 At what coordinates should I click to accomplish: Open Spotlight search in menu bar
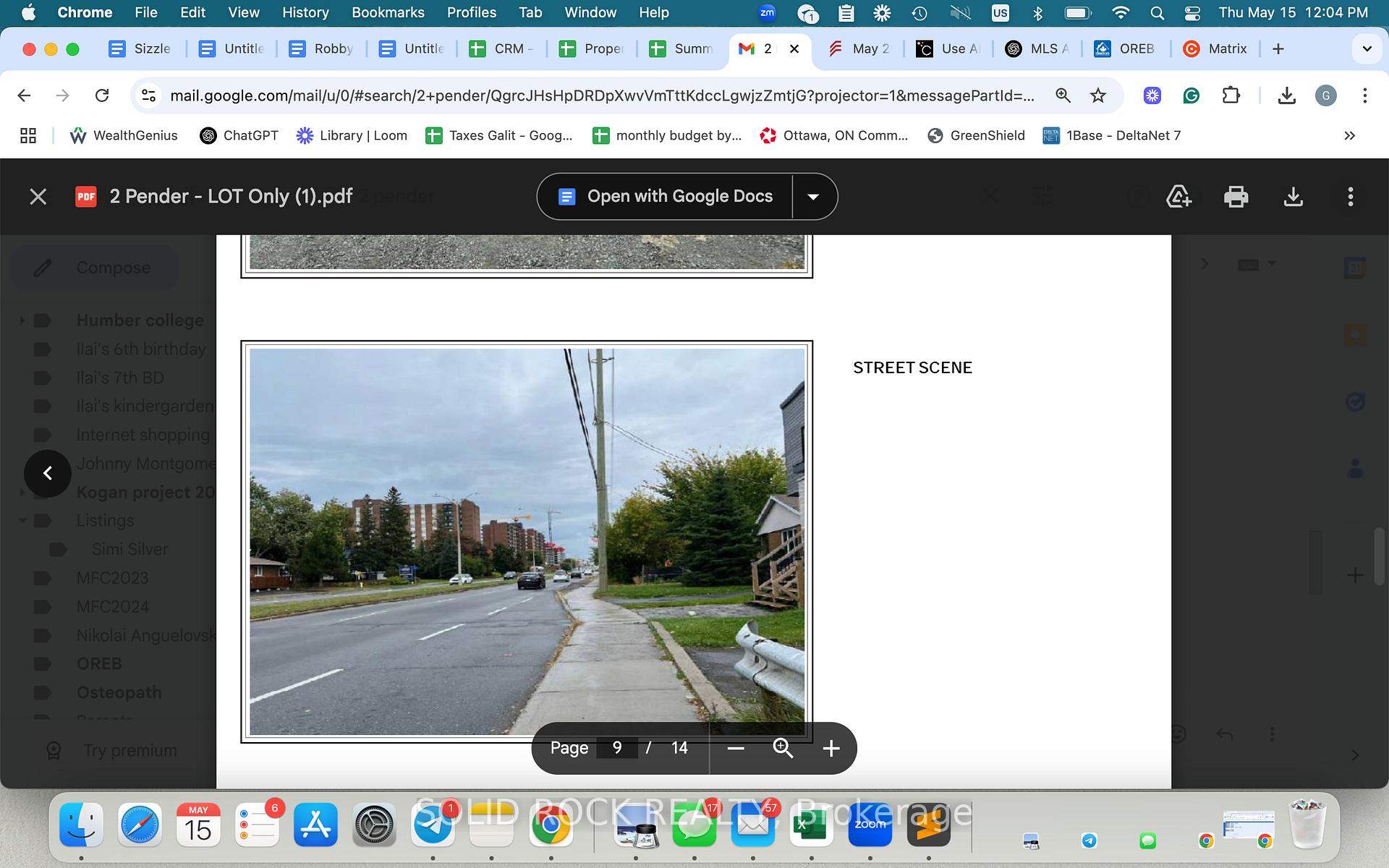coord(1157,12)
